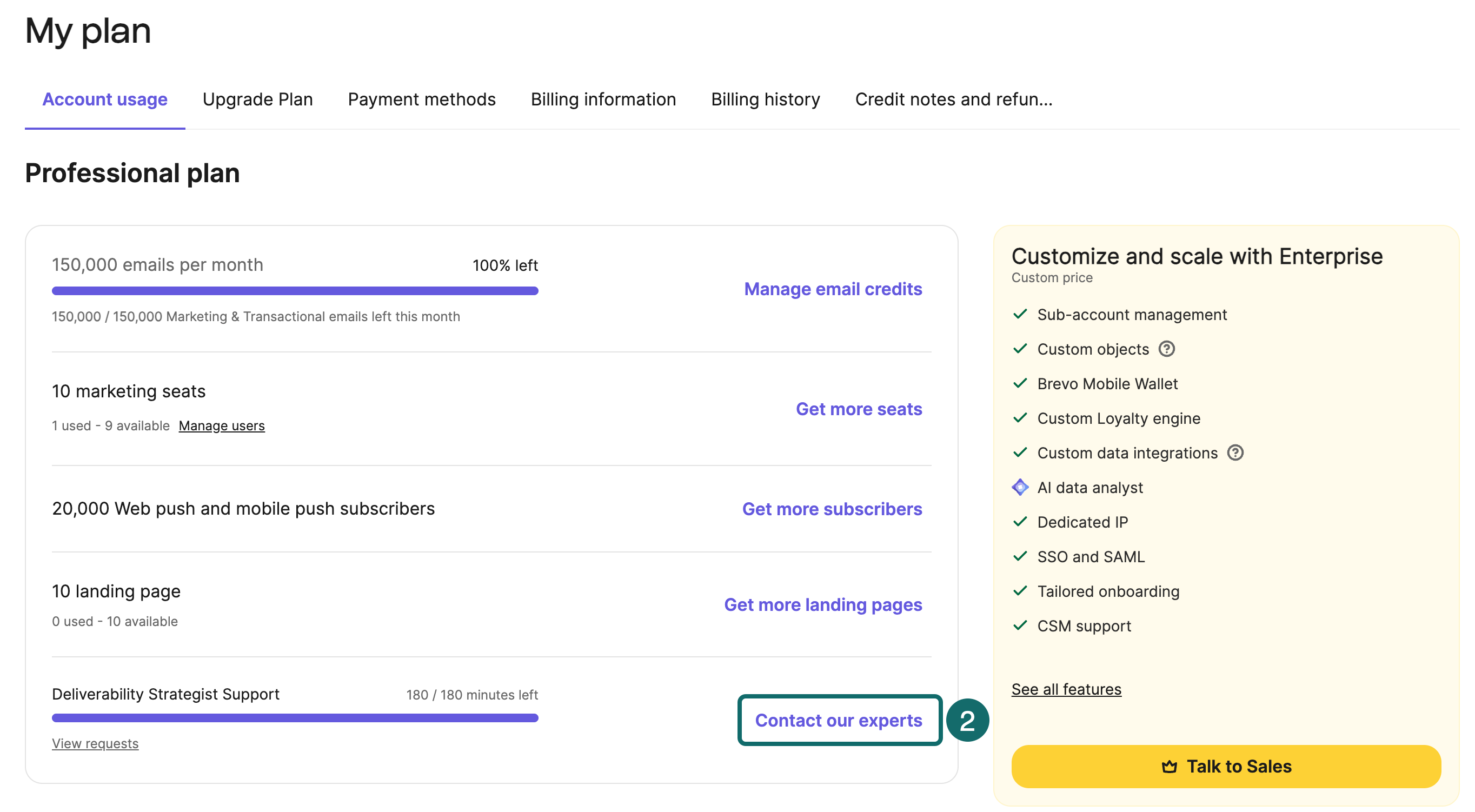Click Get more seats link

pyautogui.click(x=858, y=409)
